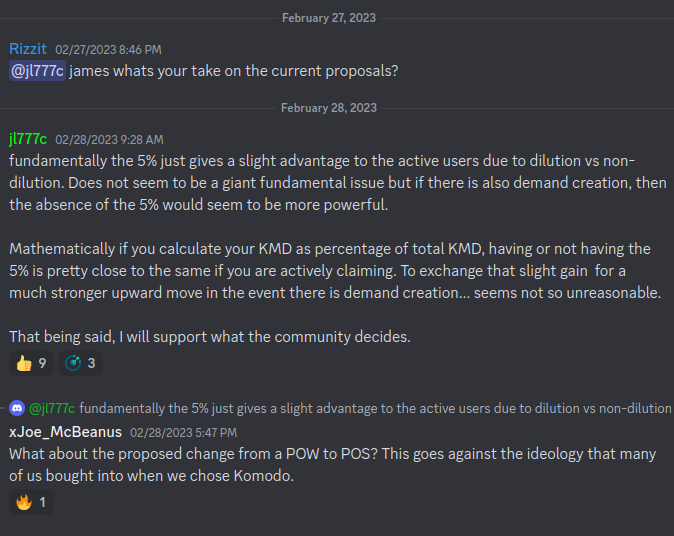Click the thumbs up reaction with 9 votes
674x536 pixels.
(x=31, y=363)
